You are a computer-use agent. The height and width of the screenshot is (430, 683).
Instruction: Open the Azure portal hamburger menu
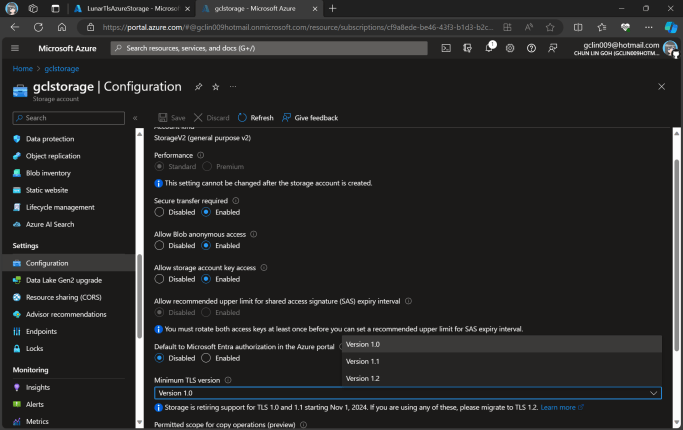click(15, 47)
